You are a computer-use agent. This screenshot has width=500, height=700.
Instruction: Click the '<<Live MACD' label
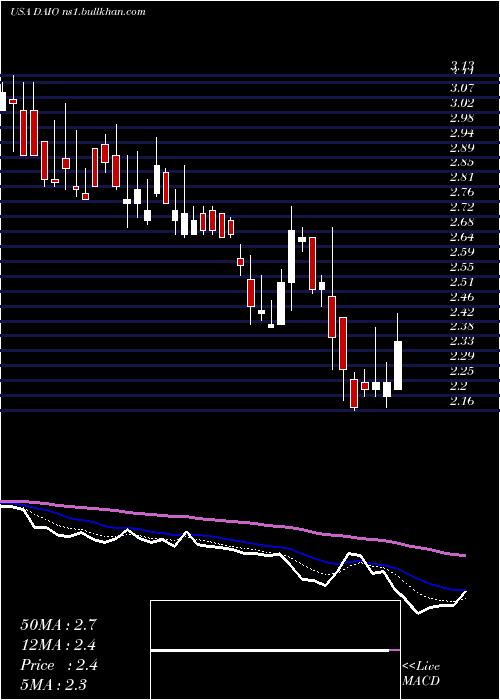[x=421, y=673]
